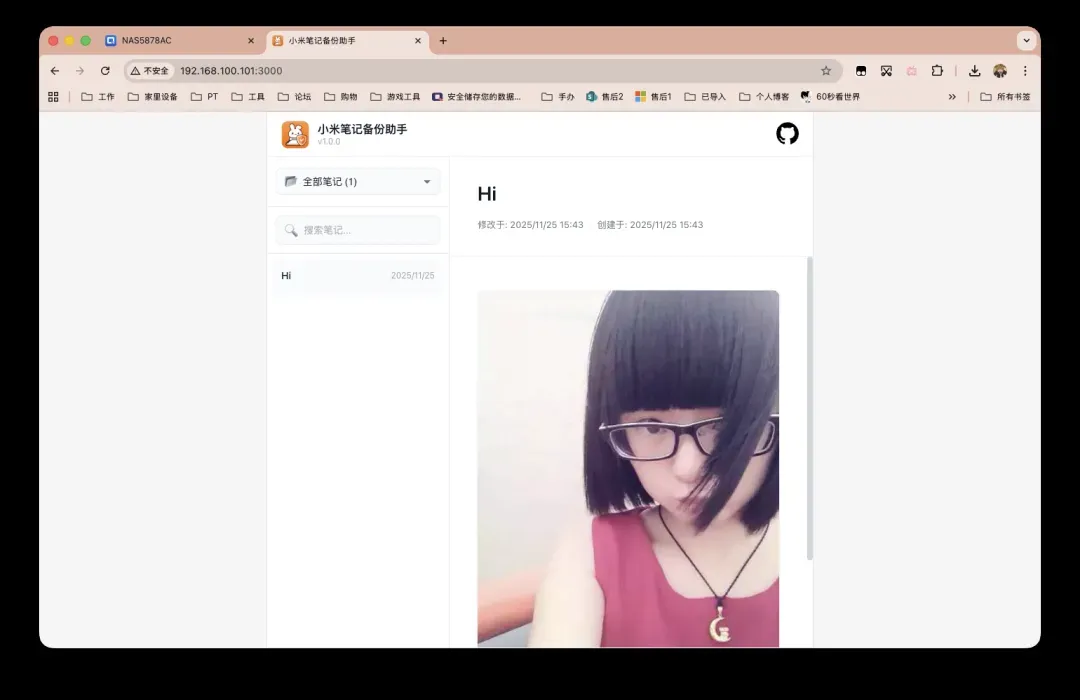
Task: Click the search magnifier icon in sidebar
Action: (x=289, y=229)
